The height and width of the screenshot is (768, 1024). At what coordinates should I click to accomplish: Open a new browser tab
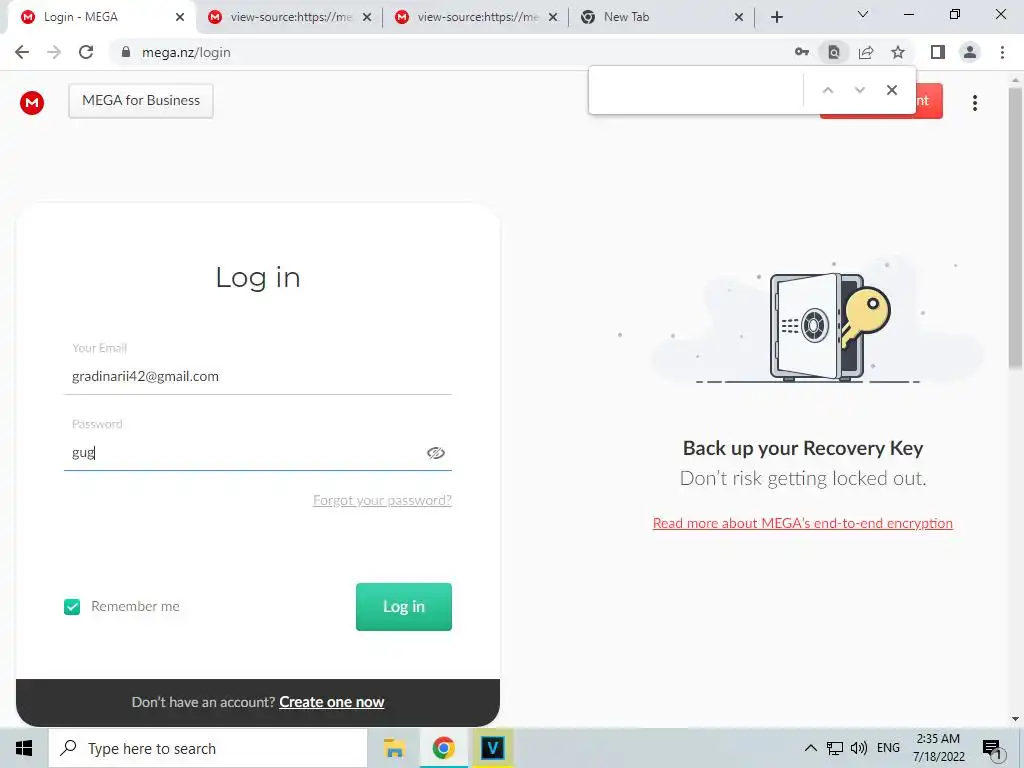coord(776,17)
